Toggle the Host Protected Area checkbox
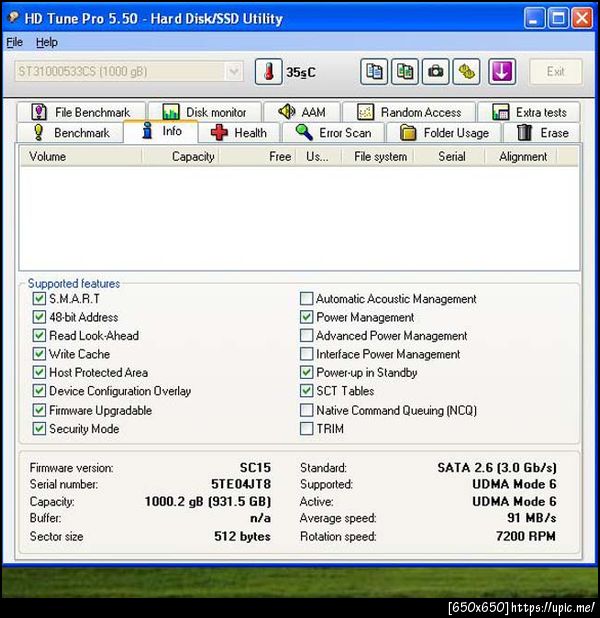Viewport: 600px width, 618px height. (x=39, y=372)
